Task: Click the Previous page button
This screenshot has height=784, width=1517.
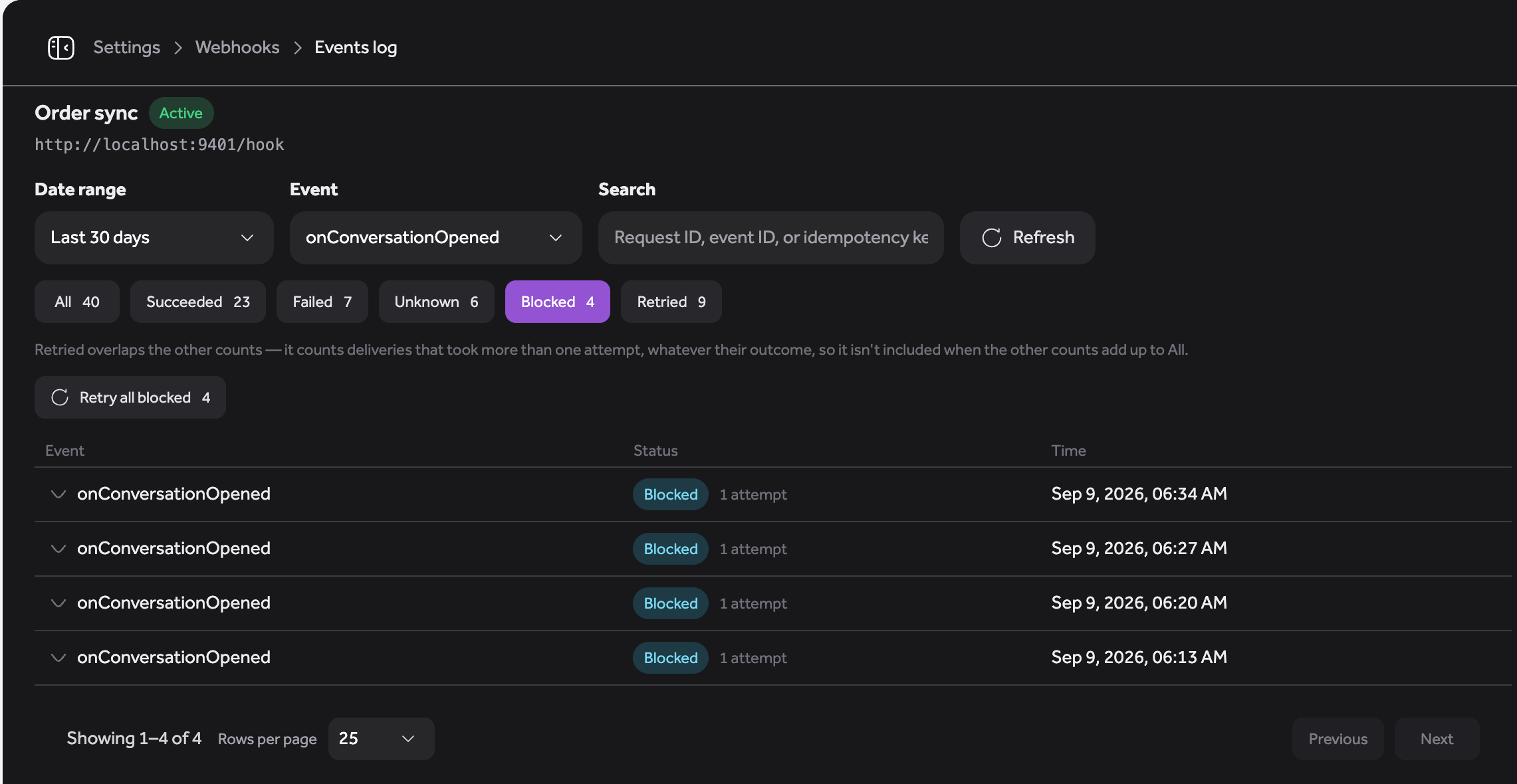Action: click(1338, 739)
